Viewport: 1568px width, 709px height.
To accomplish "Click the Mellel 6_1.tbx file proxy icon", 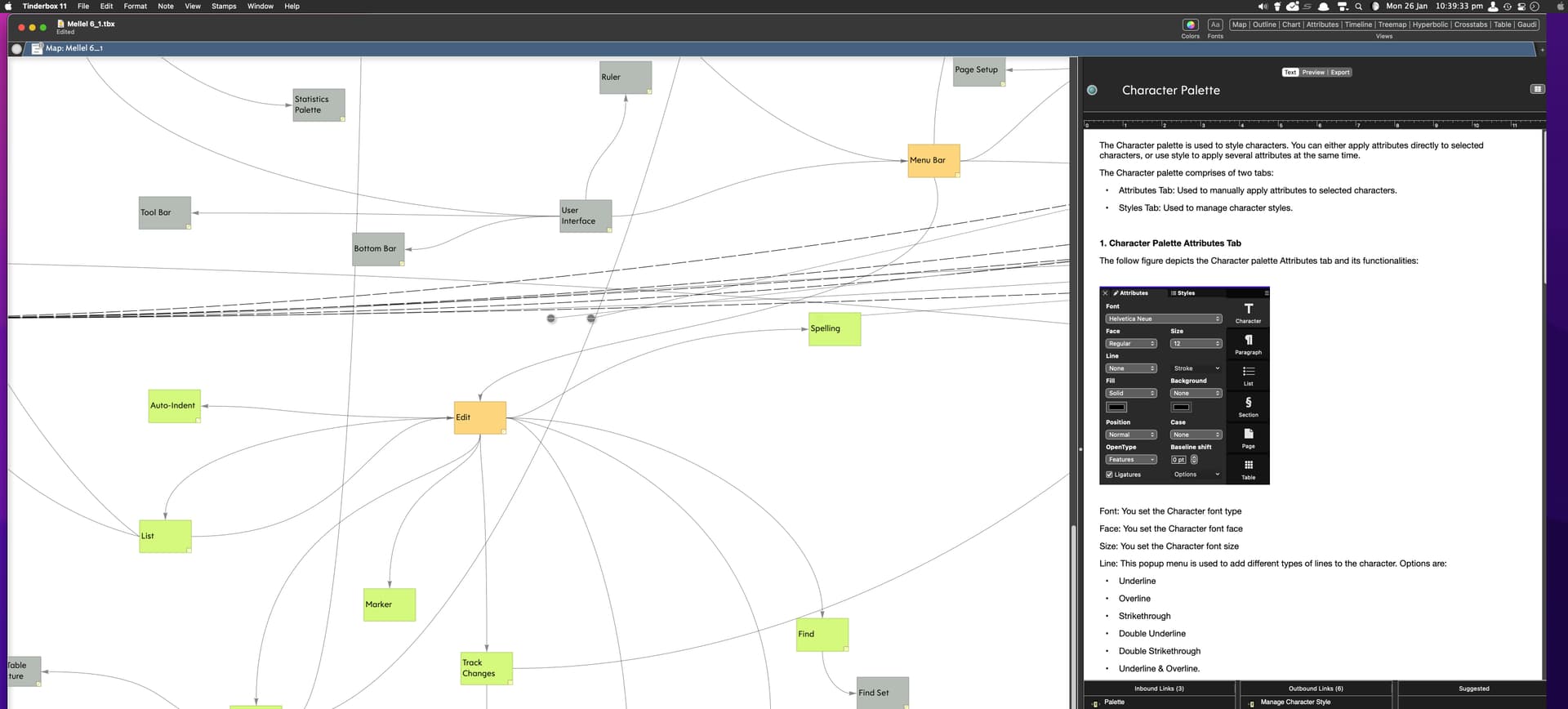I will pos(60,24).
